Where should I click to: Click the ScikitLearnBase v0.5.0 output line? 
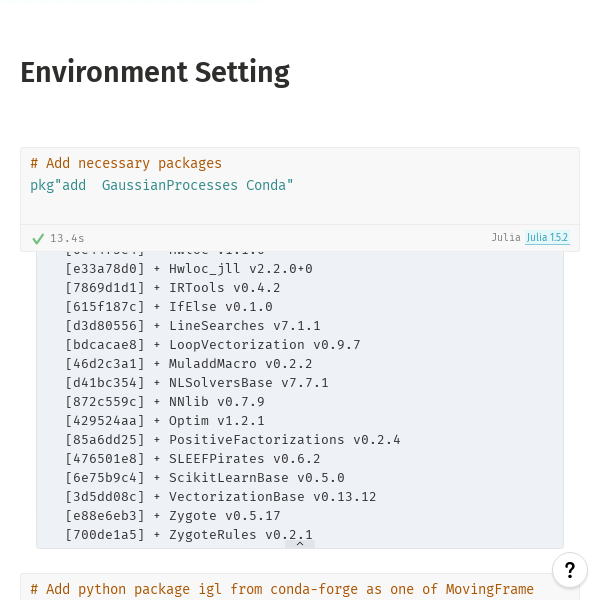click(x=205, y=478)
